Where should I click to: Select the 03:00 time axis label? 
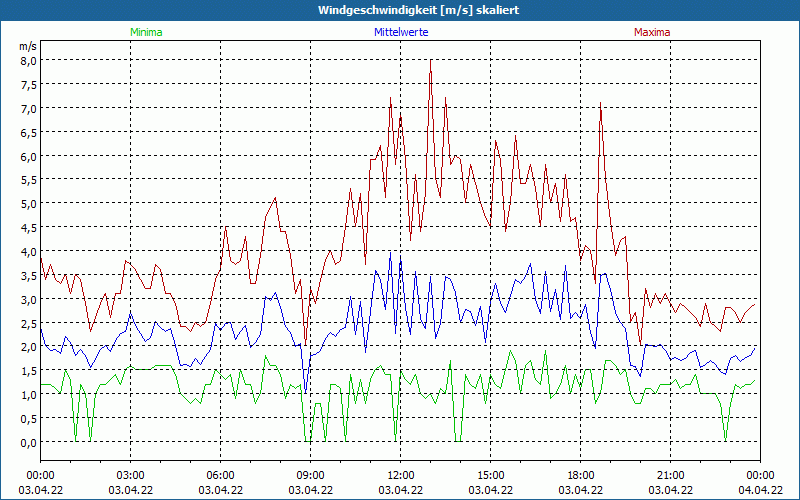coord(130,475)
